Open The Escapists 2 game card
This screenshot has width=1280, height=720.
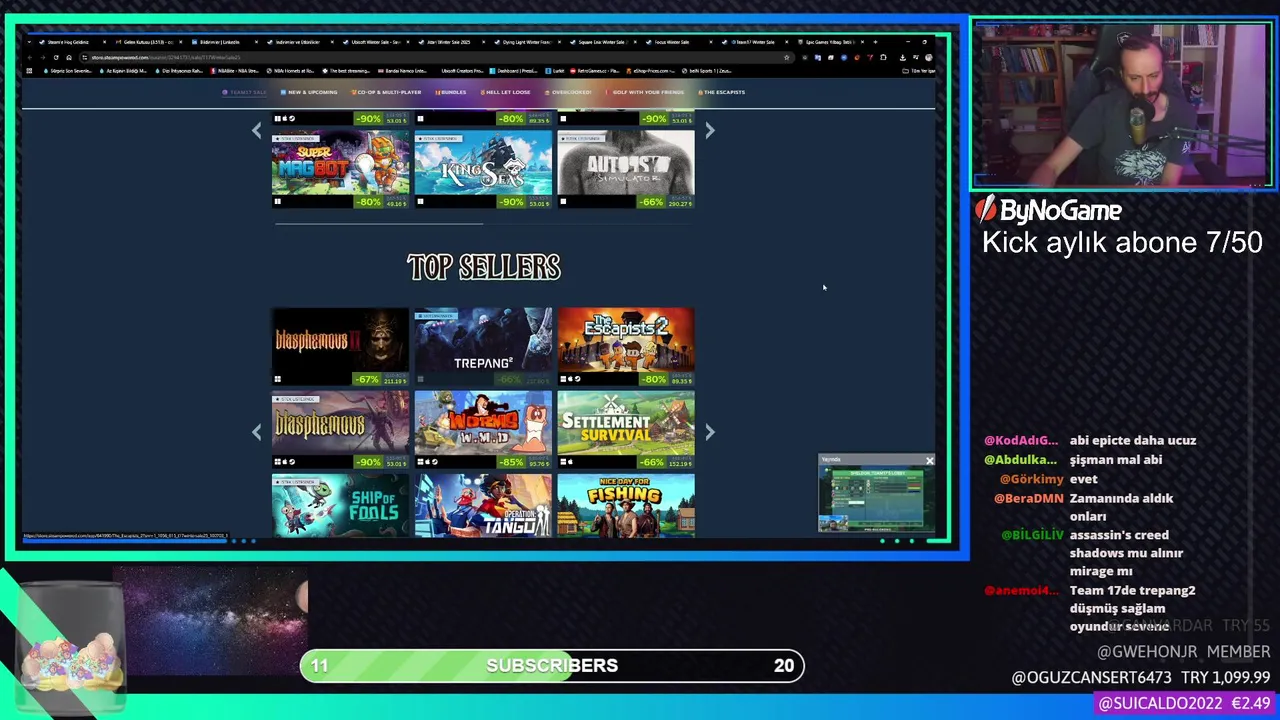(626, 346)
